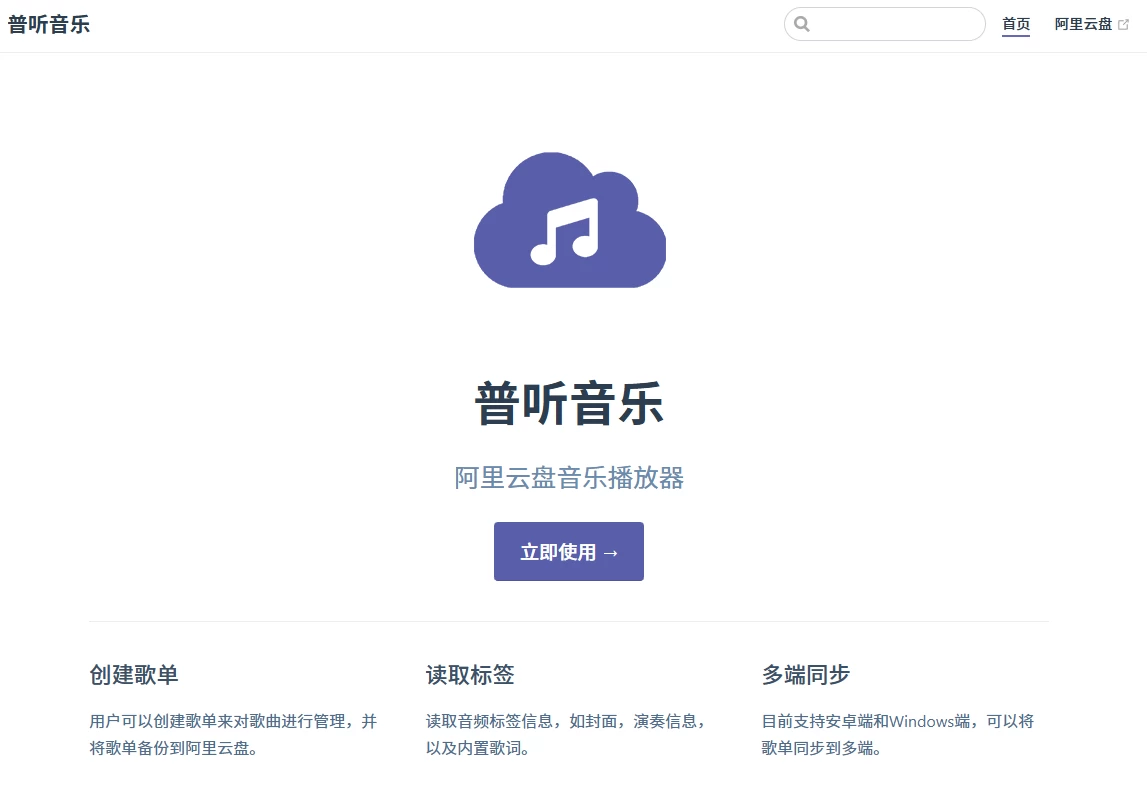The width and height of the screenshot is (1147, 790).
Task: Click the divider line above the feature columns
Action: click(568, 620)
